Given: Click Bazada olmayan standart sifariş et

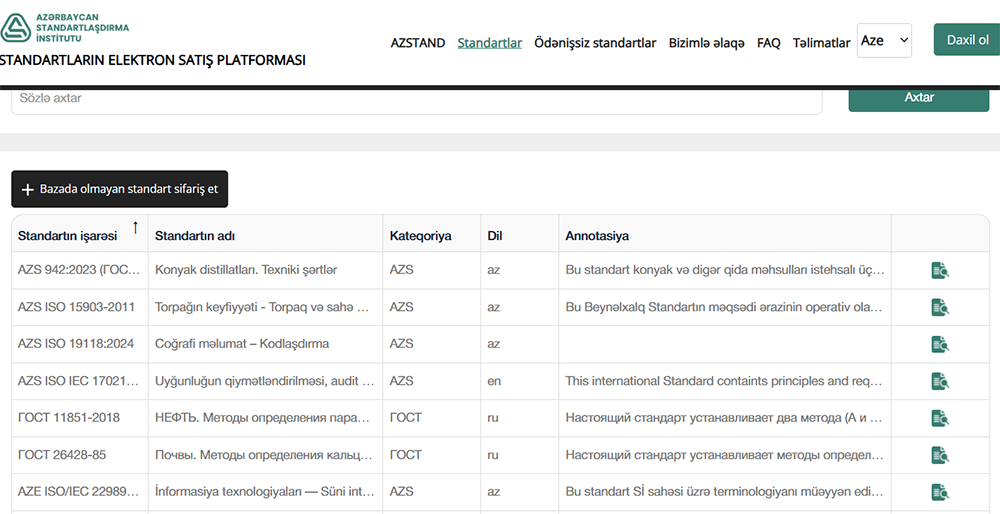Looking at the screenshot, I should click(119, 189).
